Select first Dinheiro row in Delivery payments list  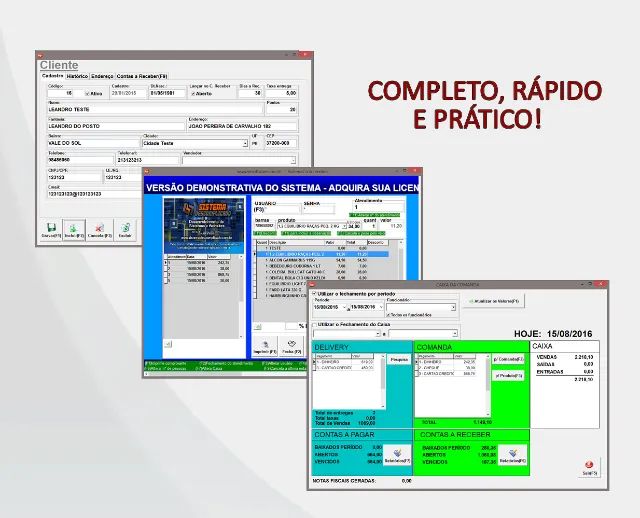click(346, 362)
